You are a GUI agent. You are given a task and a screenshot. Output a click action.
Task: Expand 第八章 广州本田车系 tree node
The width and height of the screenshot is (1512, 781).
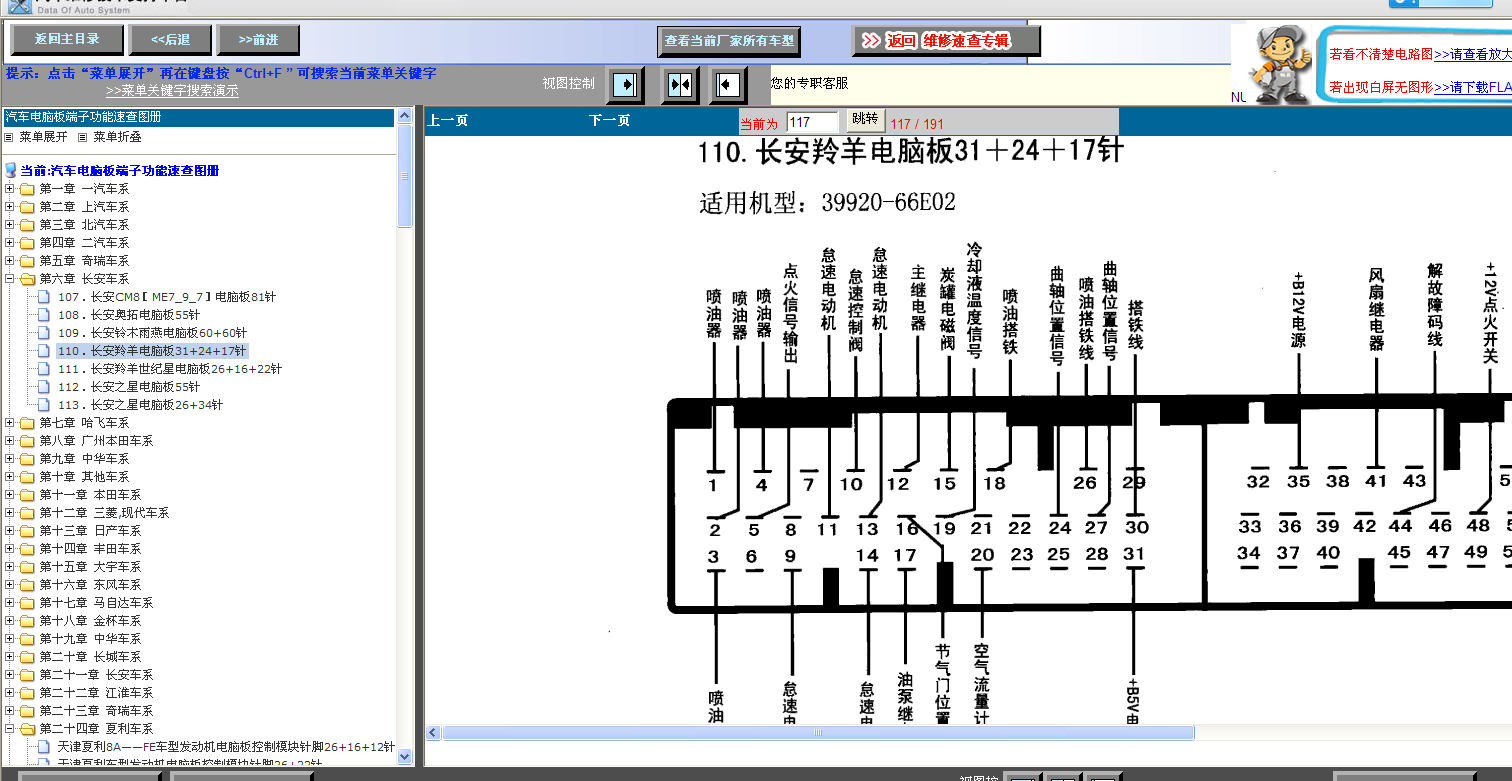coord(10,441)
